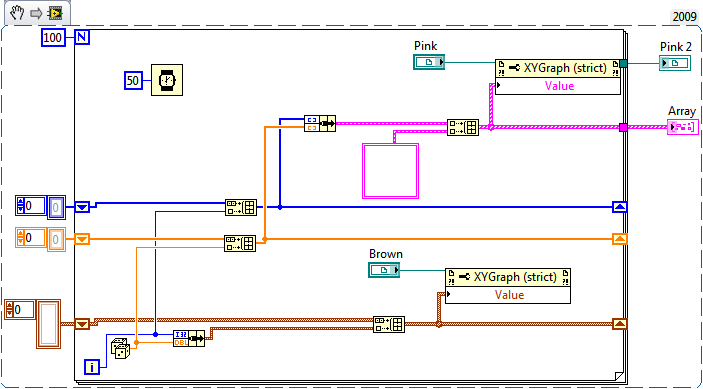Select Build Array node on pink wire
703x389 pixels.
point(463,127)
